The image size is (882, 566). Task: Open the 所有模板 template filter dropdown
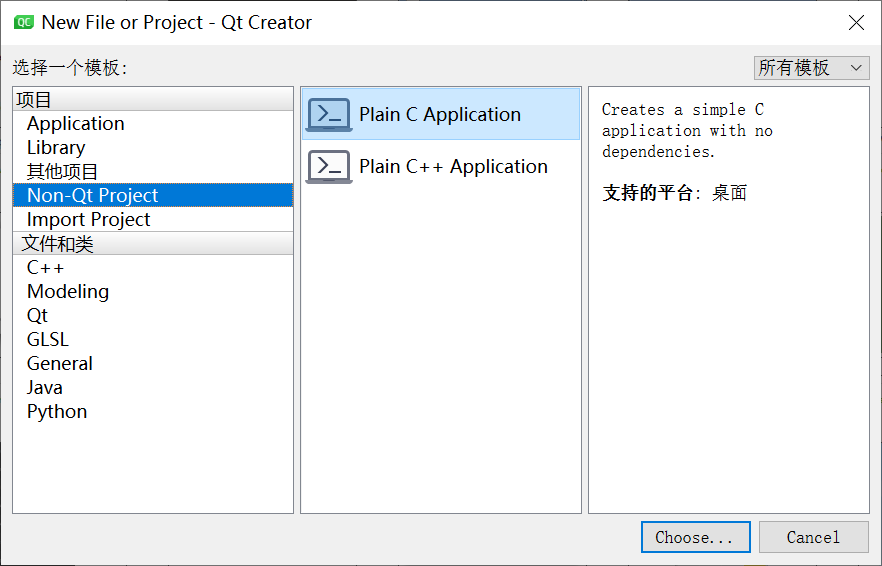pos(811,67)
